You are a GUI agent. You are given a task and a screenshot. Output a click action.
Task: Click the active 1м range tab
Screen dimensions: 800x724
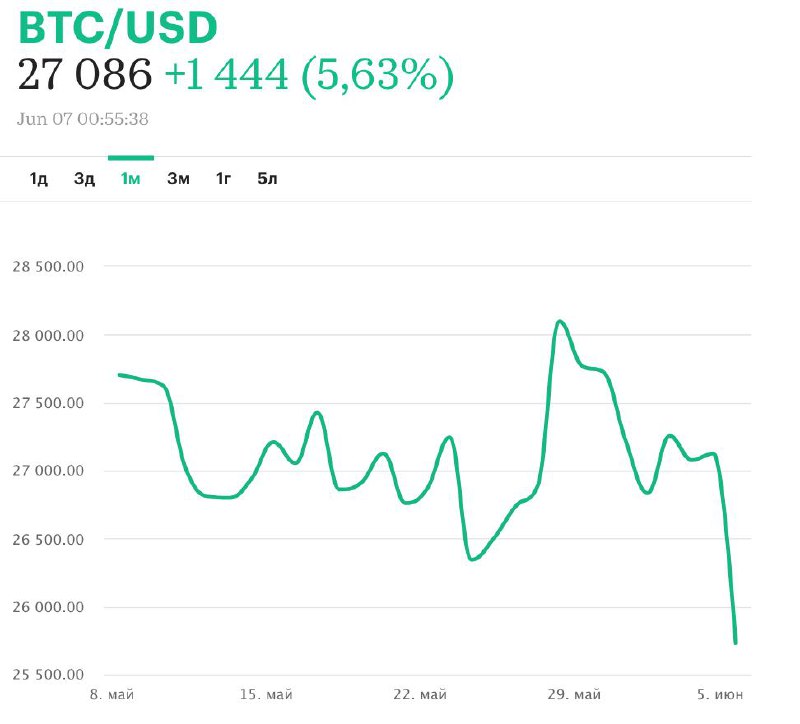130,179
